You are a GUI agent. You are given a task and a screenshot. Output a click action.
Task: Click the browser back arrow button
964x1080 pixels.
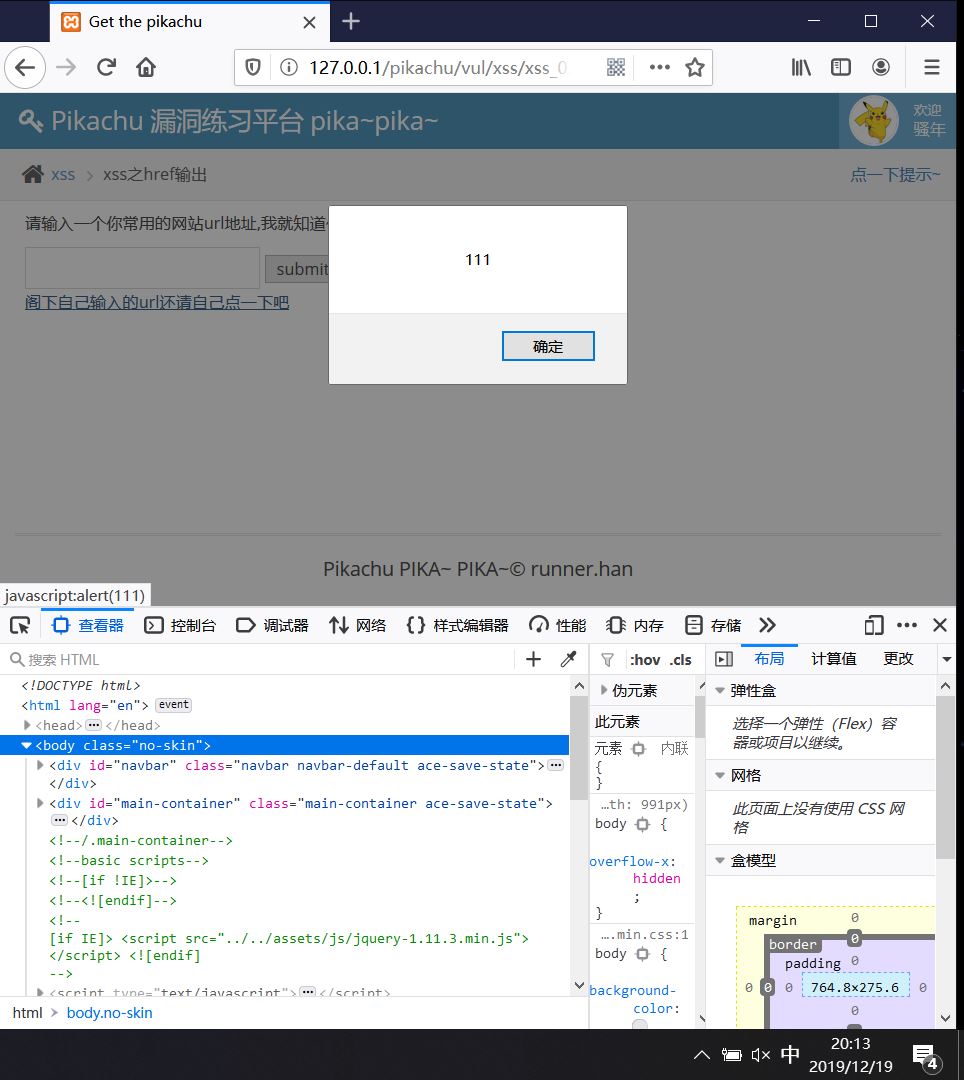coord(25,68)
